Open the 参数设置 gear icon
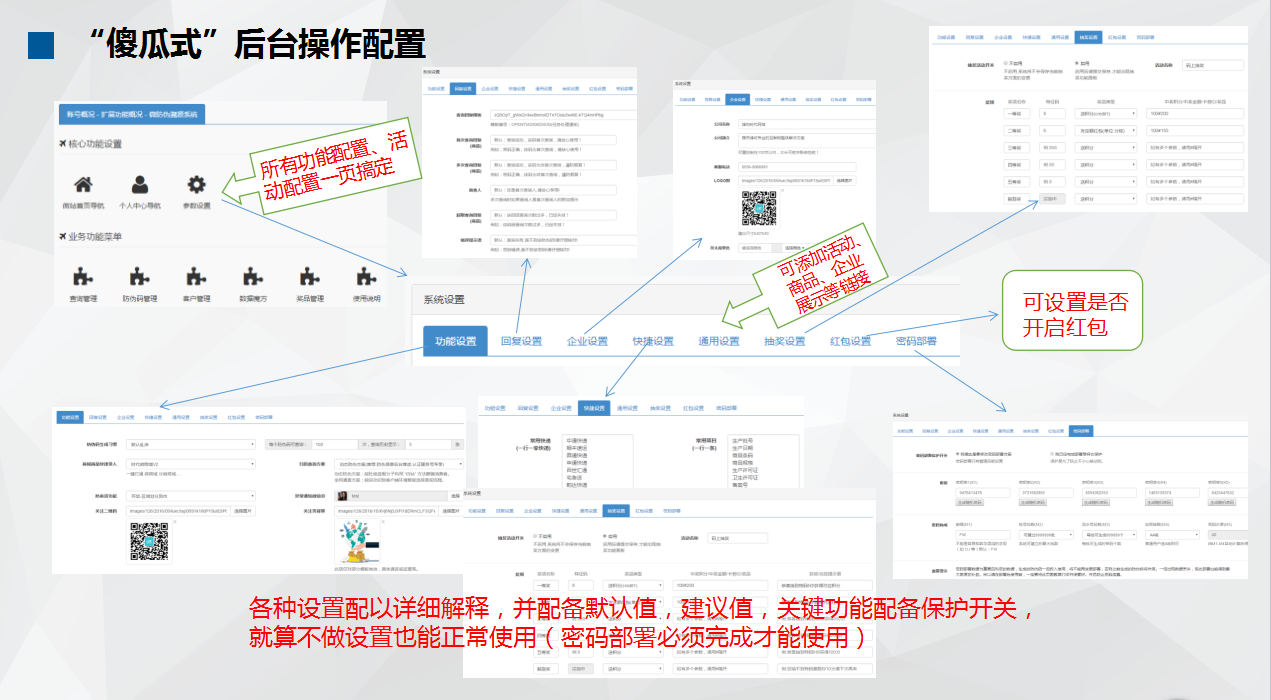Viewport: 1271px width, 700px height. (x=197, y=185)
